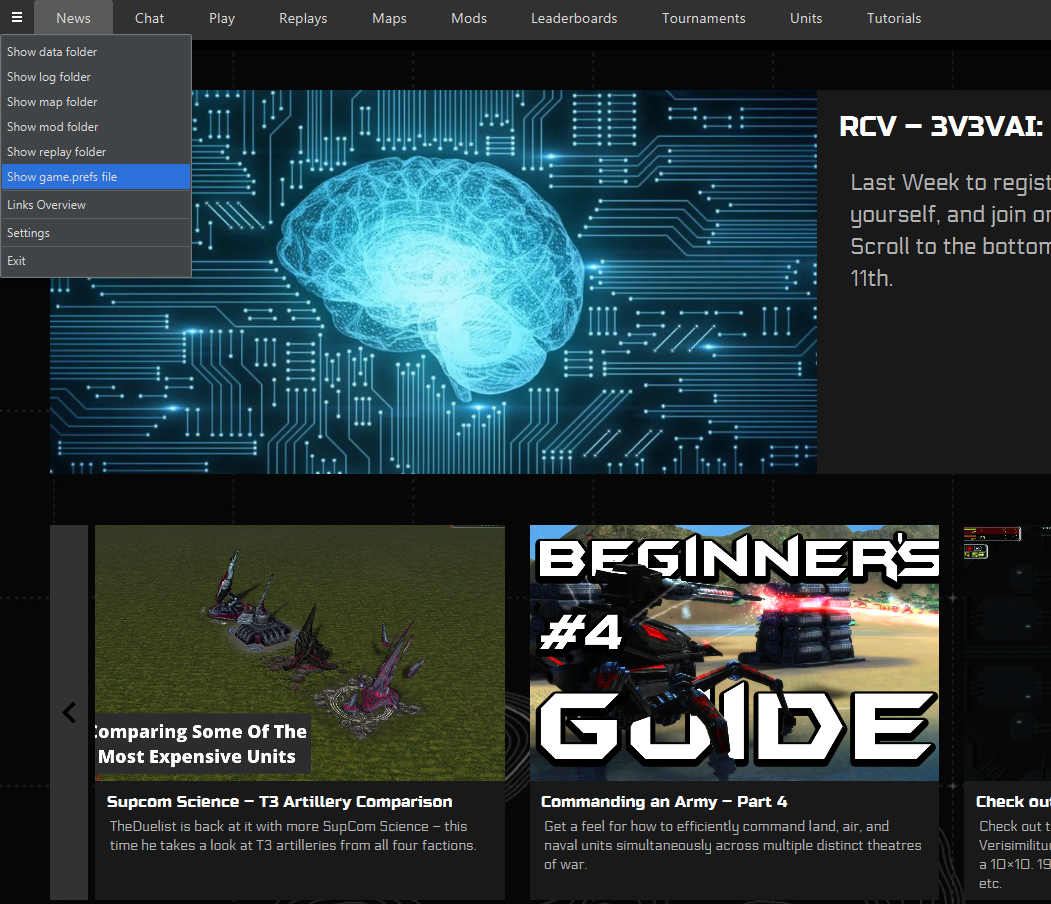The height and width of the screenshot is (904, 1051).
Task: Select Show data folder menu entry
Action: [96, 52]
